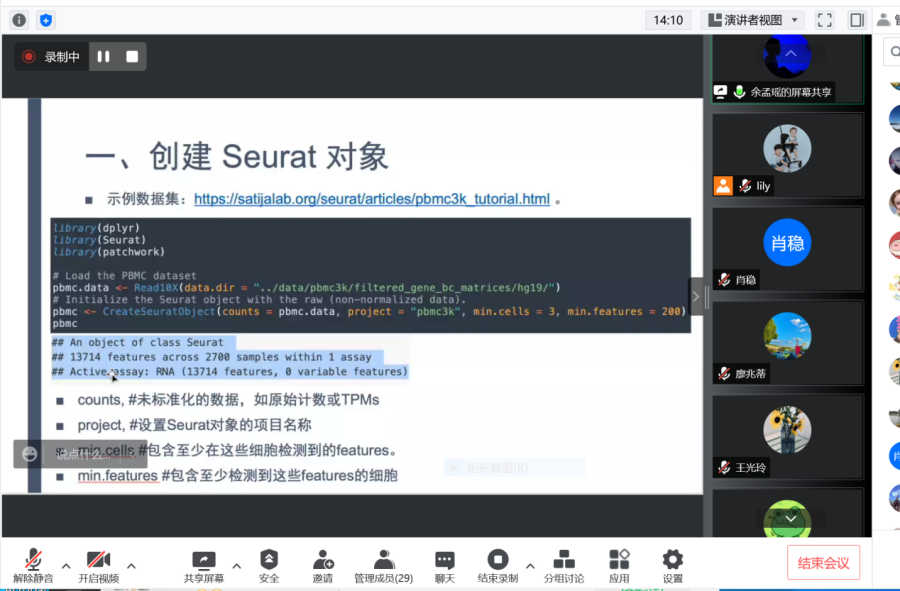Viewport: 900px width, 591px height.
Task: Expand the arrow next to 结束录制
Action: (x=530, y=565)
